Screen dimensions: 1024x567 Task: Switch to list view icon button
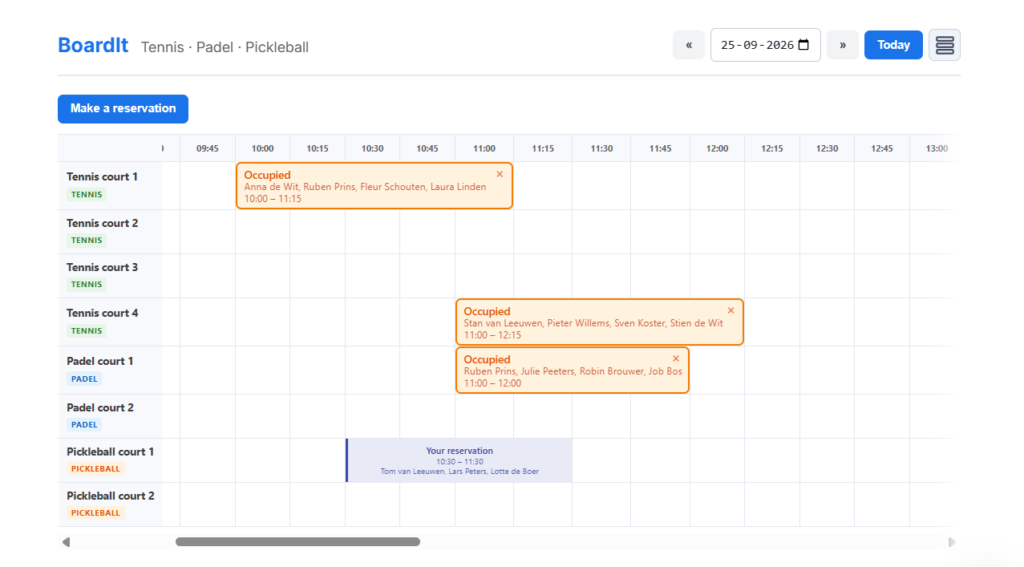coord(944,45)
